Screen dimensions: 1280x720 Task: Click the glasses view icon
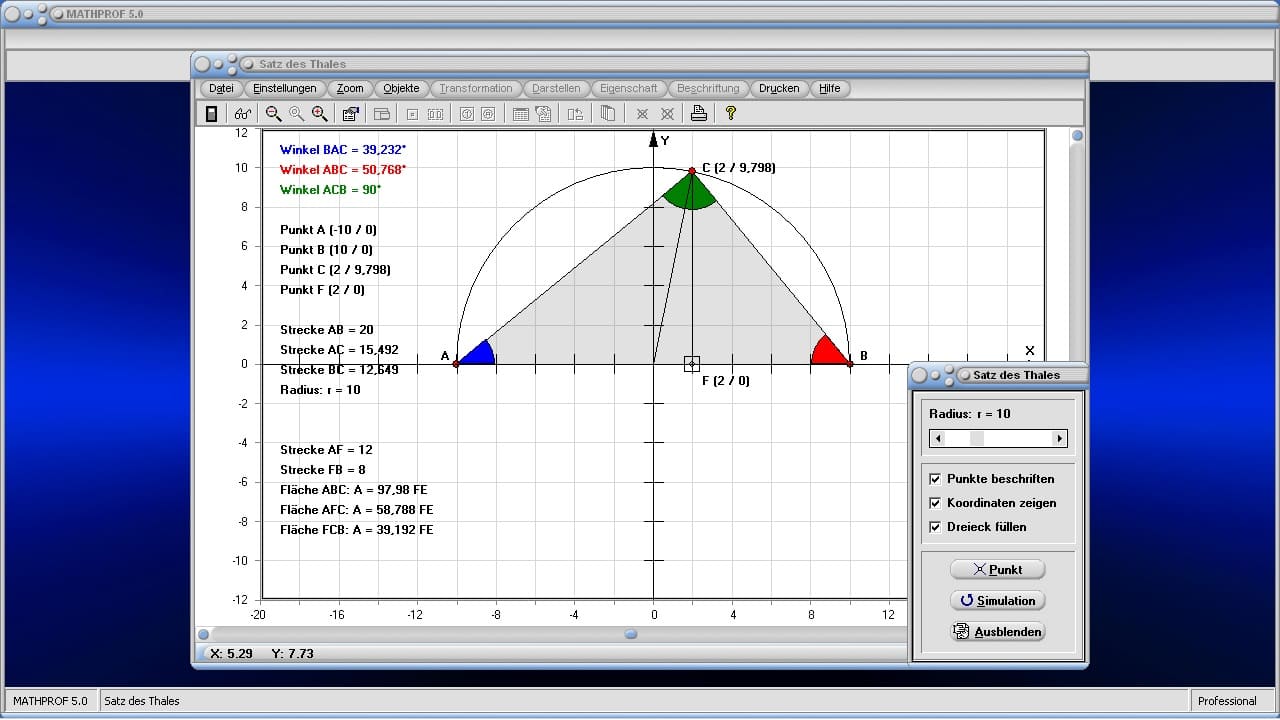click(x=243, y=114)
